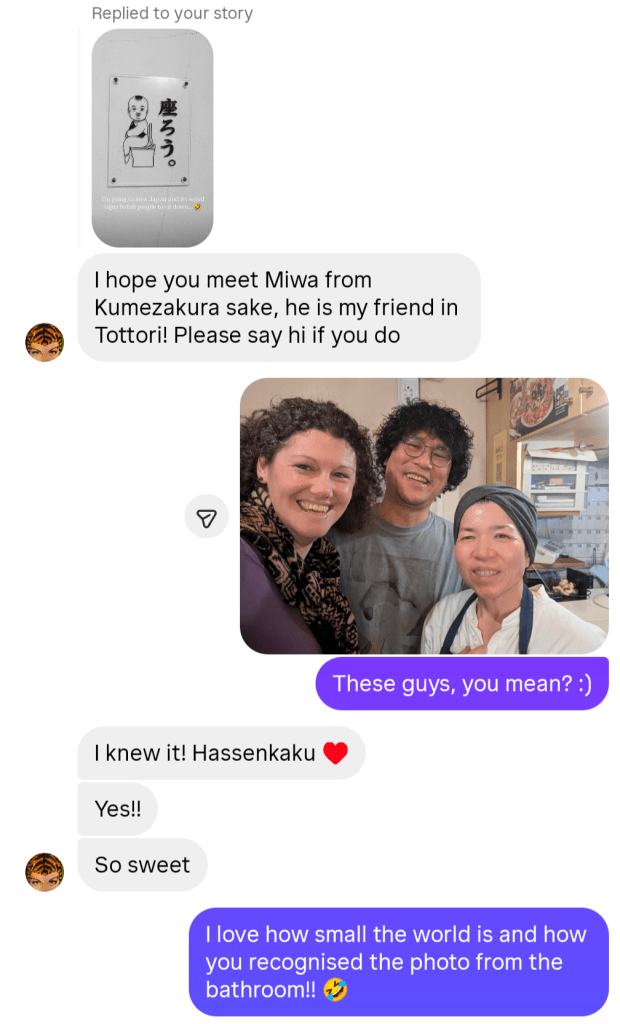The image size is (620, 1024).
Task: Select the 'These guys, you mean? :)' bubble
Action: pos(462,684)
